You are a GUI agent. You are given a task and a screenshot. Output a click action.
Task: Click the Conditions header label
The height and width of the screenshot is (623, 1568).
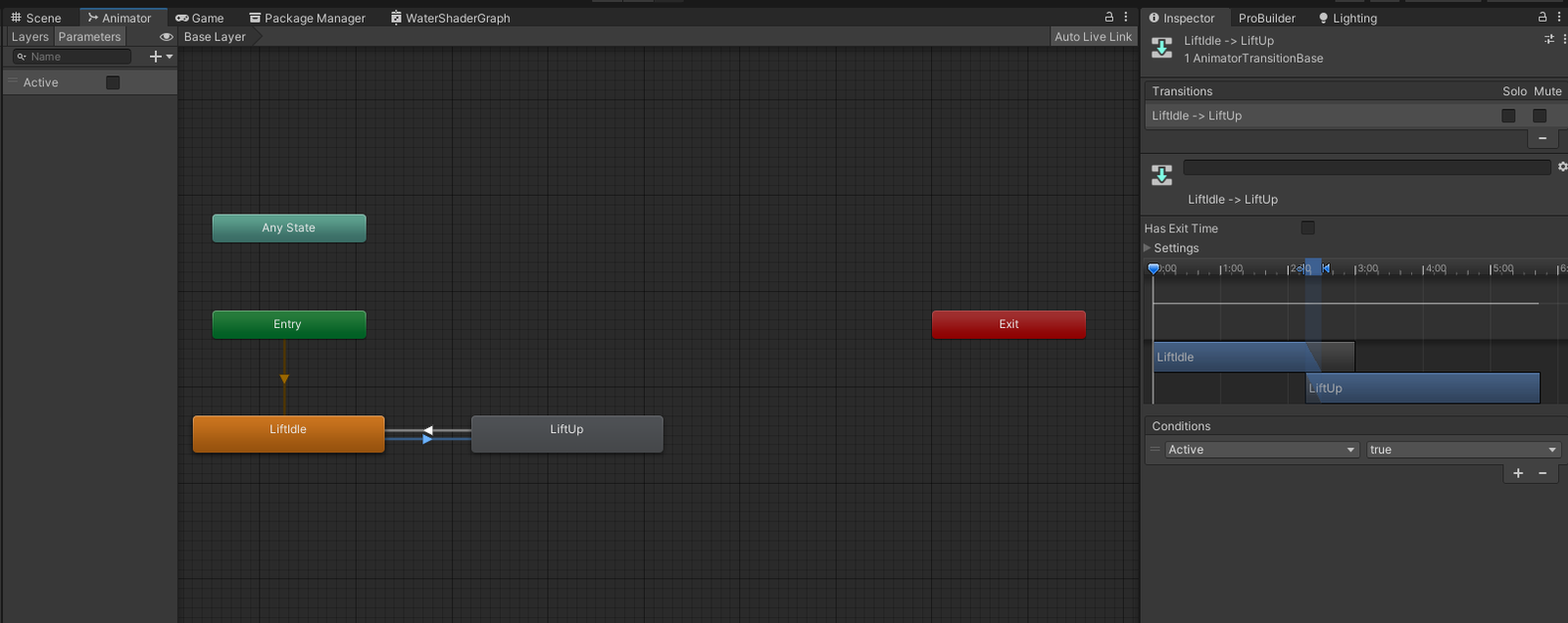tap(1181, 426)
